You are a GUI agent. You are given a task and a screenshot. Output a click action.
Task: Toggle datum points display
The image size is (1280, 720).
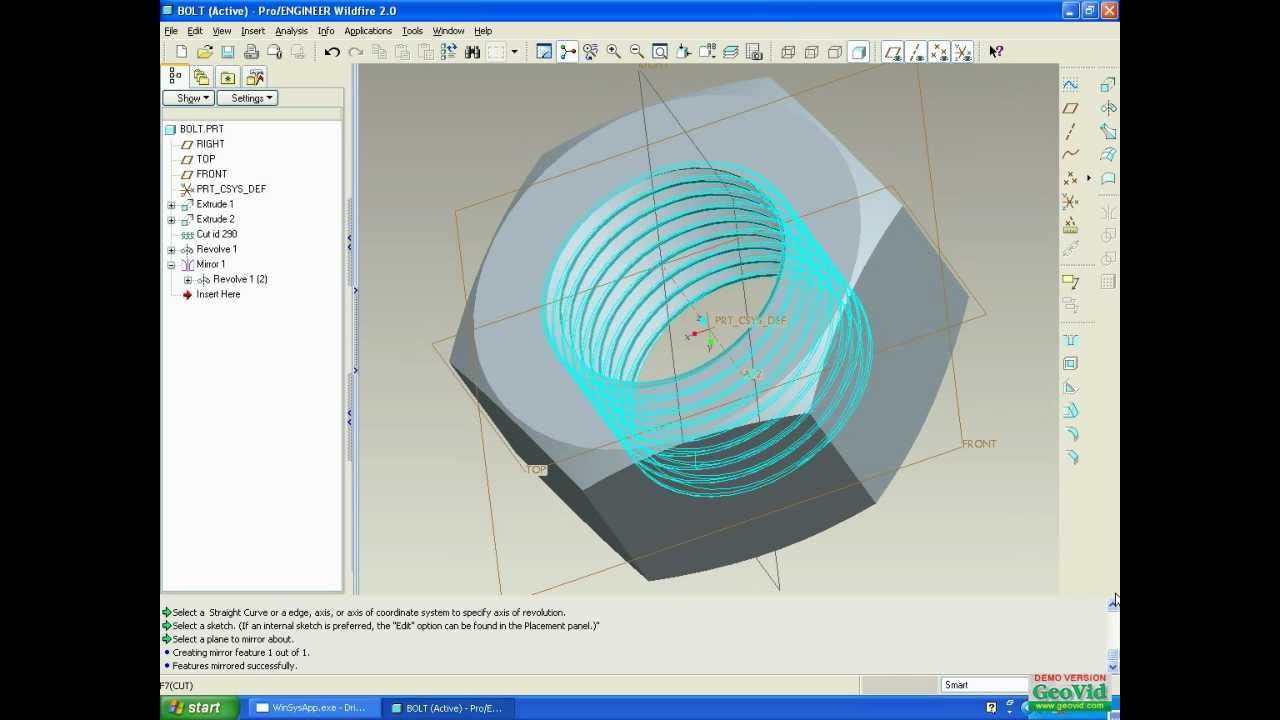[x=939, y=52]
